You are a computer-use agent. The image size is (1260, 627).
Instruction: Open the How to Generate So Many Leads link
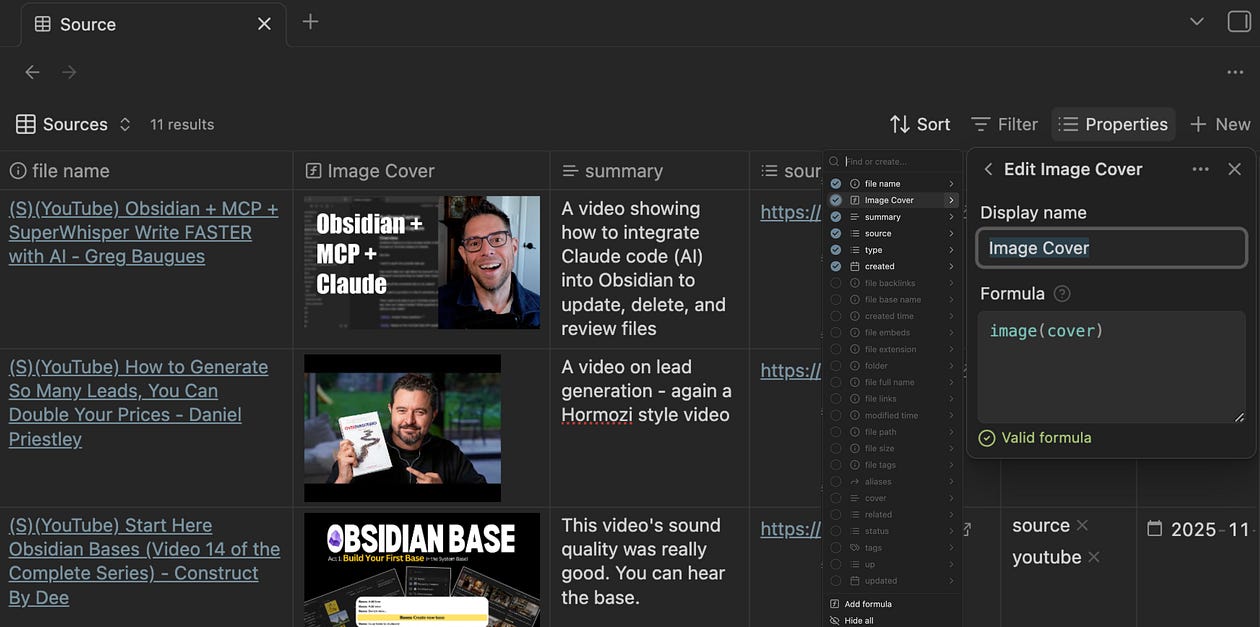(138, 403)
